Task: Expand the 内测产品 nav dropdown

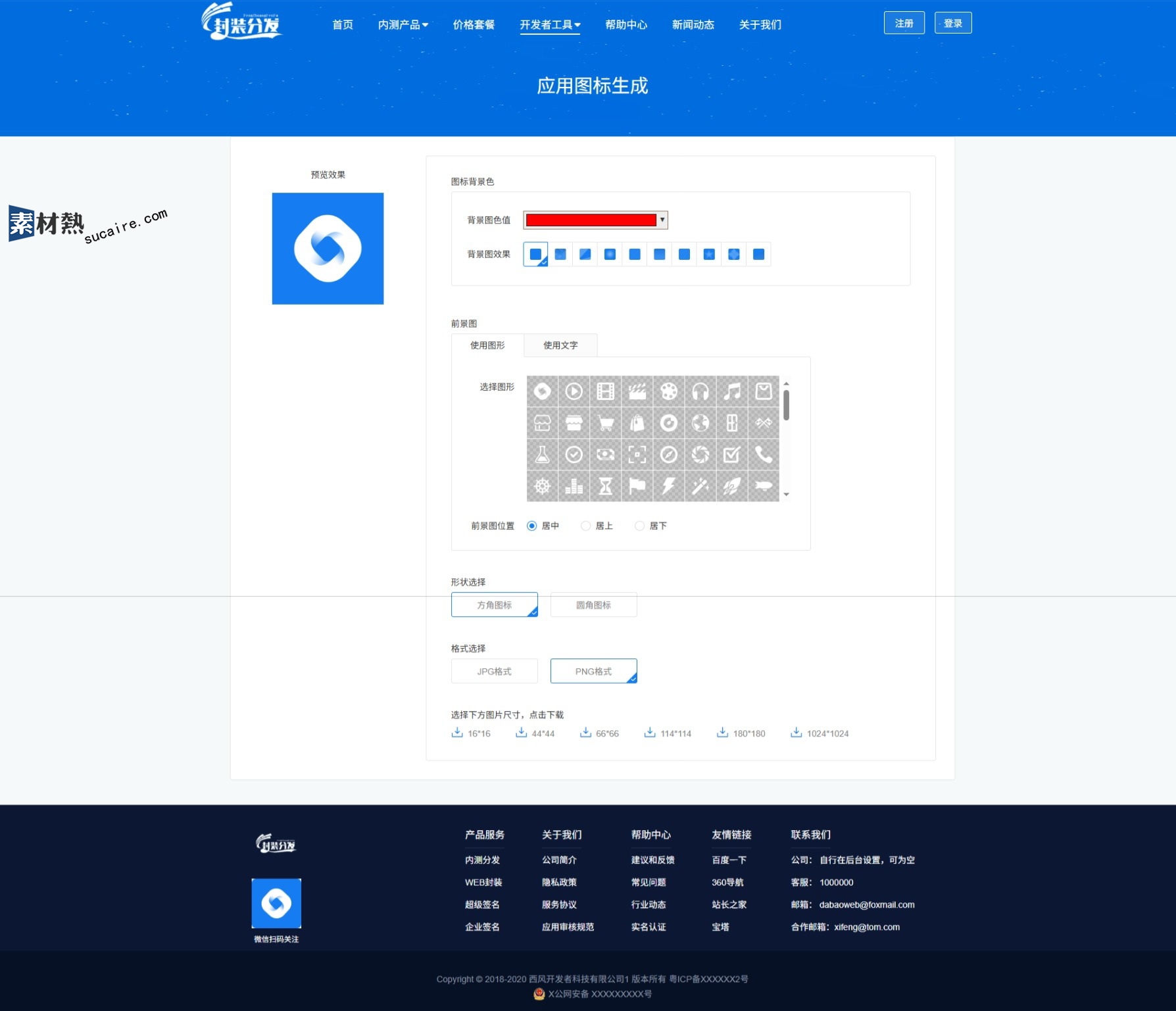Action: pyautogui.click(x=403, y=25)
